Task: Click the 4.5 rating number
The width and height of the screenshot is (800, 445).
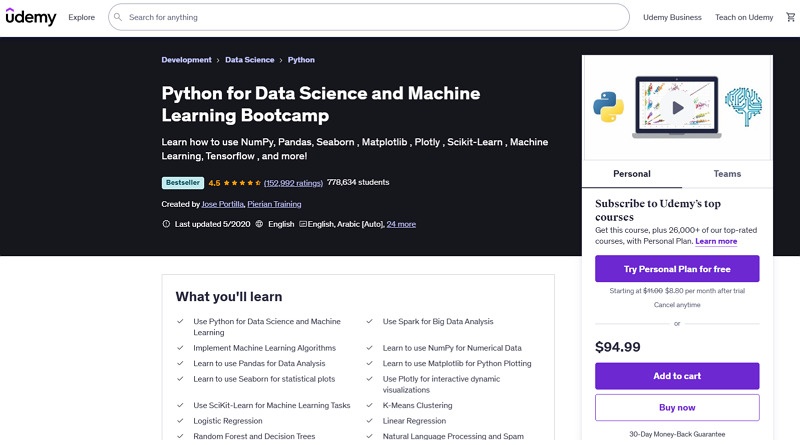Action: tap(214, 183)
